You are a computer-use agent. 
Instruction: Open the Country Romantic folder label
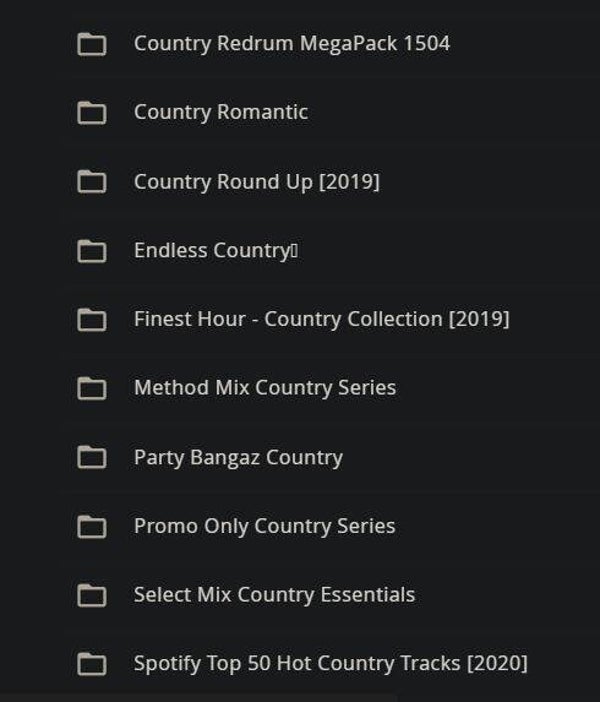(221, 112)
